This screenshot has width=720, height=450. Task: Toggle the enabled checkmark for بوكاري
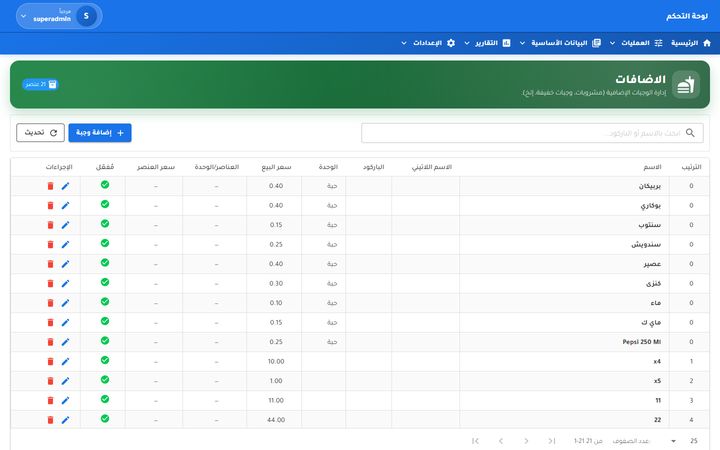point(105,204)
